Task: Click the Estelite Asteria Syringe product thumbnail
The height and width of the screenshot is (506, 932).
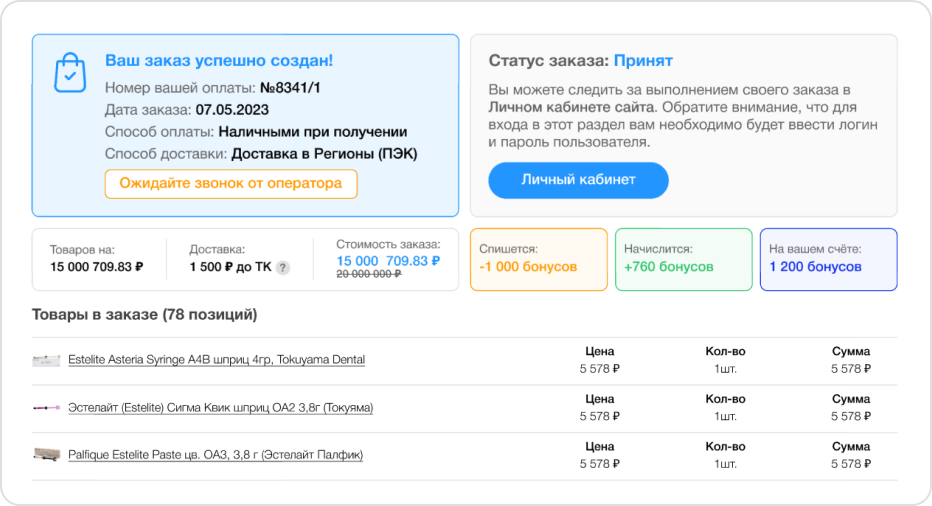Action: click(46, 360)
